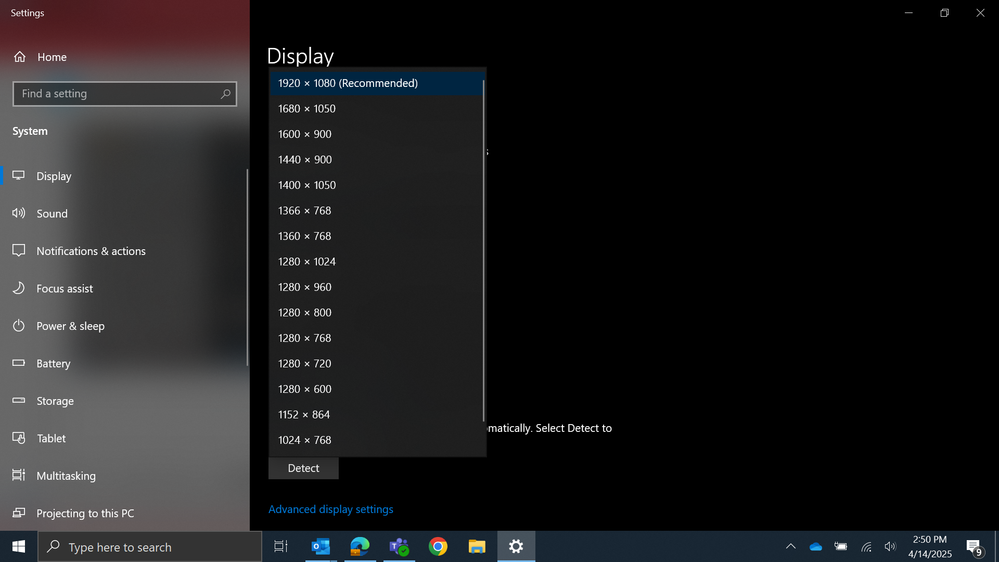Open Advanced display settings link

331,509
